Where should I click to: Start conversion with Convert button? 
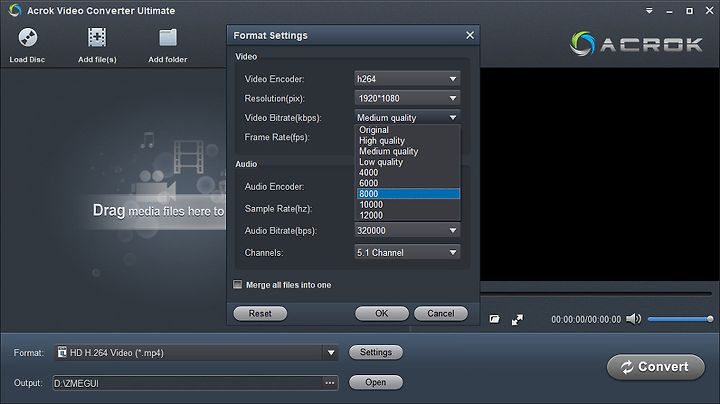click(655, 367)
